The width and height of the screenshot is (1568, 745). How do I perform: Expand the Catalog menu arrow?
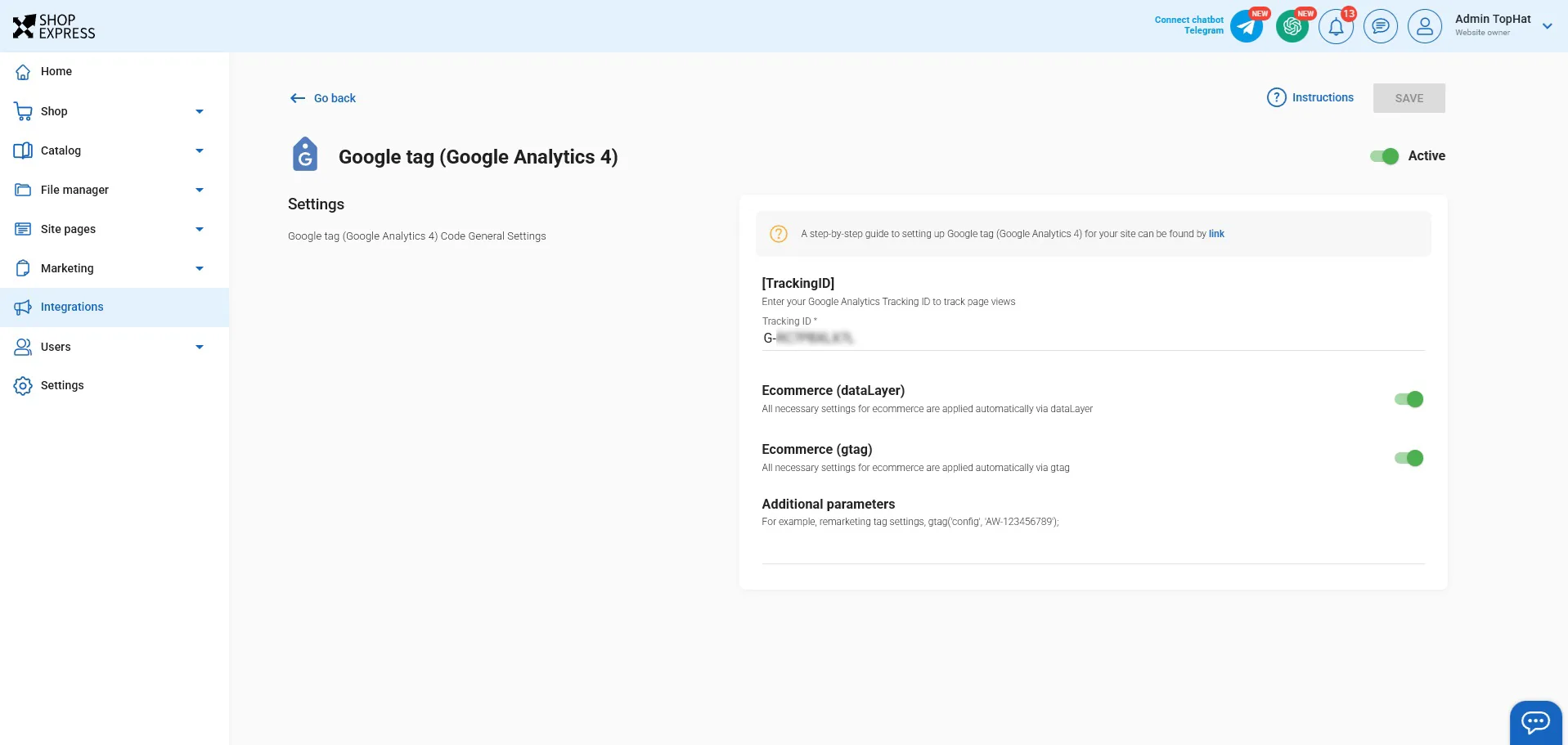tap(200, 150)
